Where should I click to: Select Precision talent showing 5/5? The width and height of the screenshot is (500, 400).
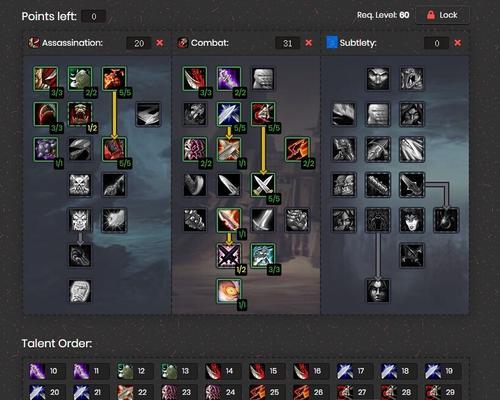[x=263, y=114]
